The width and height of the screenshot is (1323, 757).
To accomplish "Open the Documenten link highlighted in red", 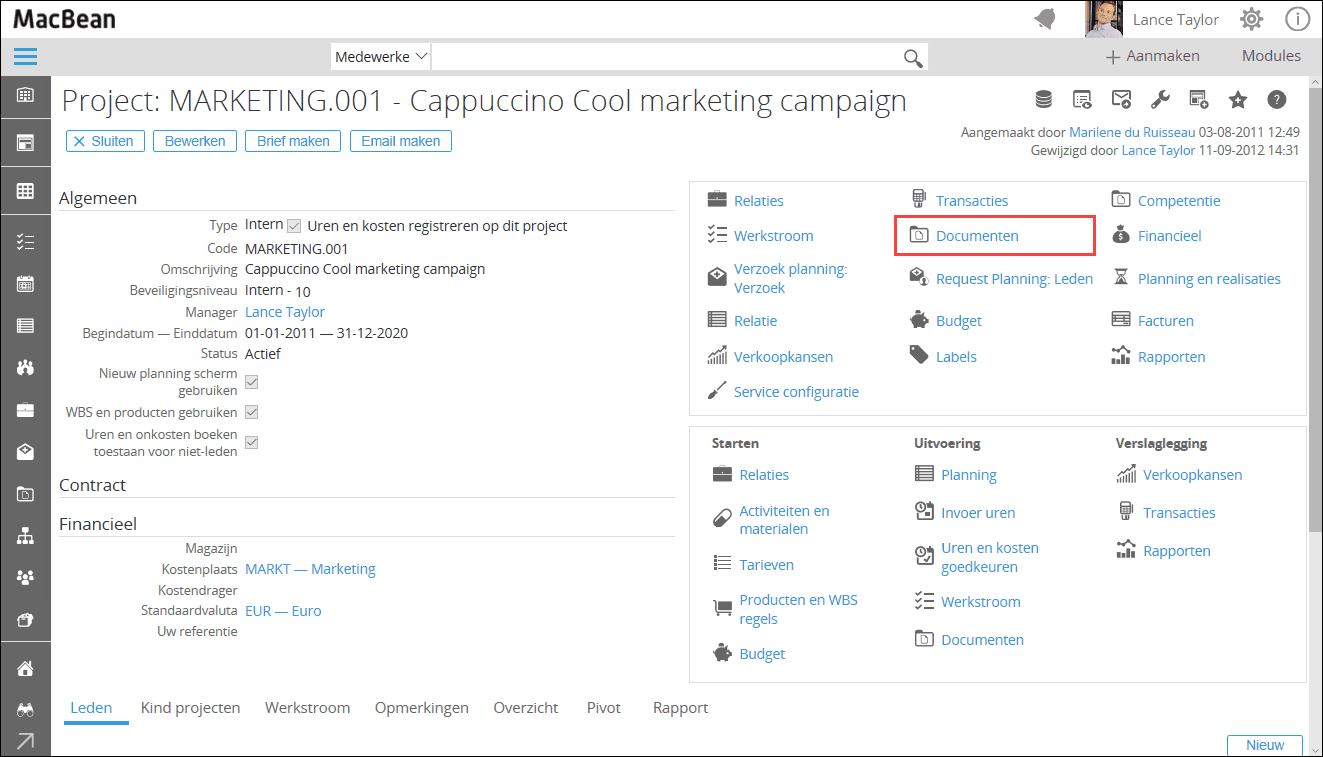I will 976,236.
